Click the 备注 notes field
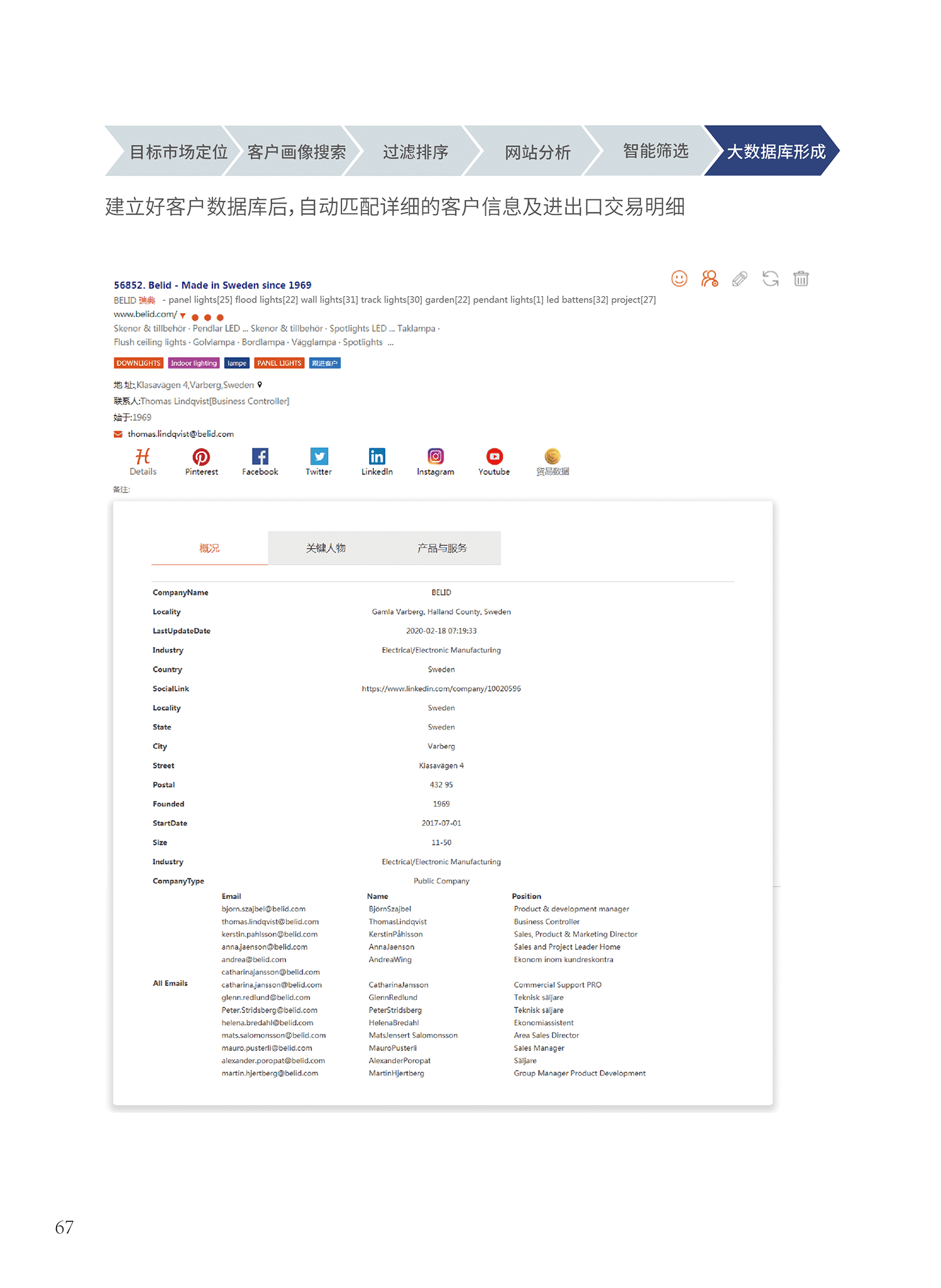 tap(121, 490)
